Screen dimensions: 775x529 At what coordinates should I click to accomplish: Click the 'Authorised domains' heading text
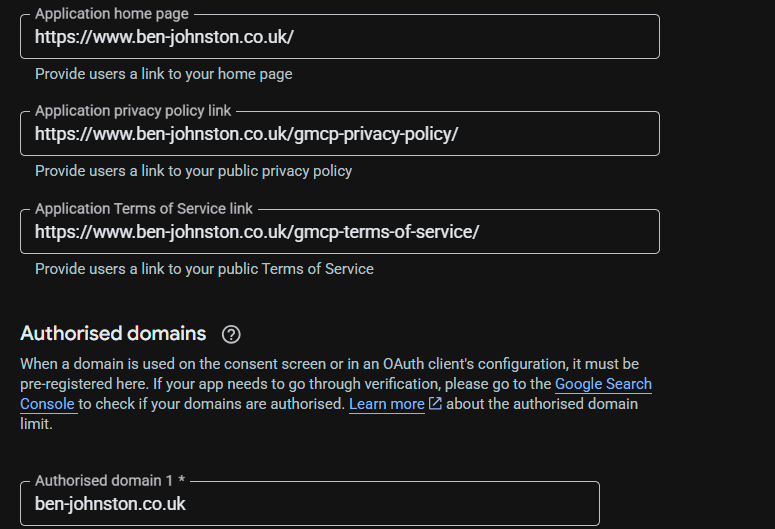113,334
